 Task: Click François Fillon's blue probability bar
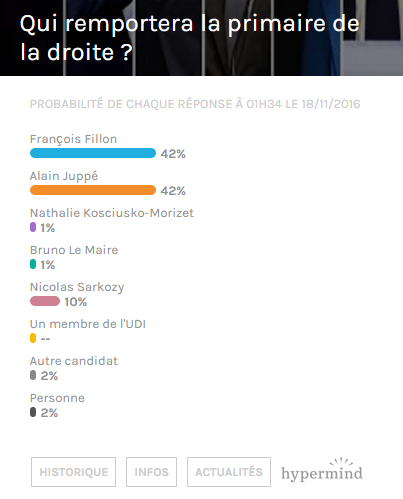pos(93,153)
